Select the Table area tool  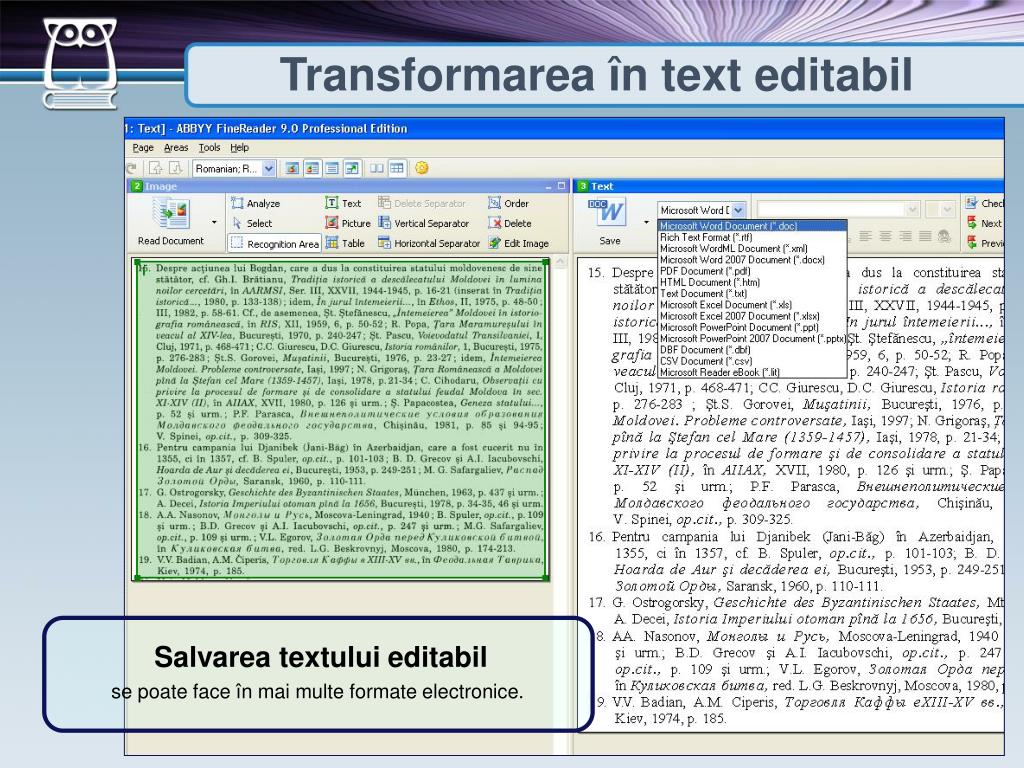pyautogui.click(x=345, y=244)
